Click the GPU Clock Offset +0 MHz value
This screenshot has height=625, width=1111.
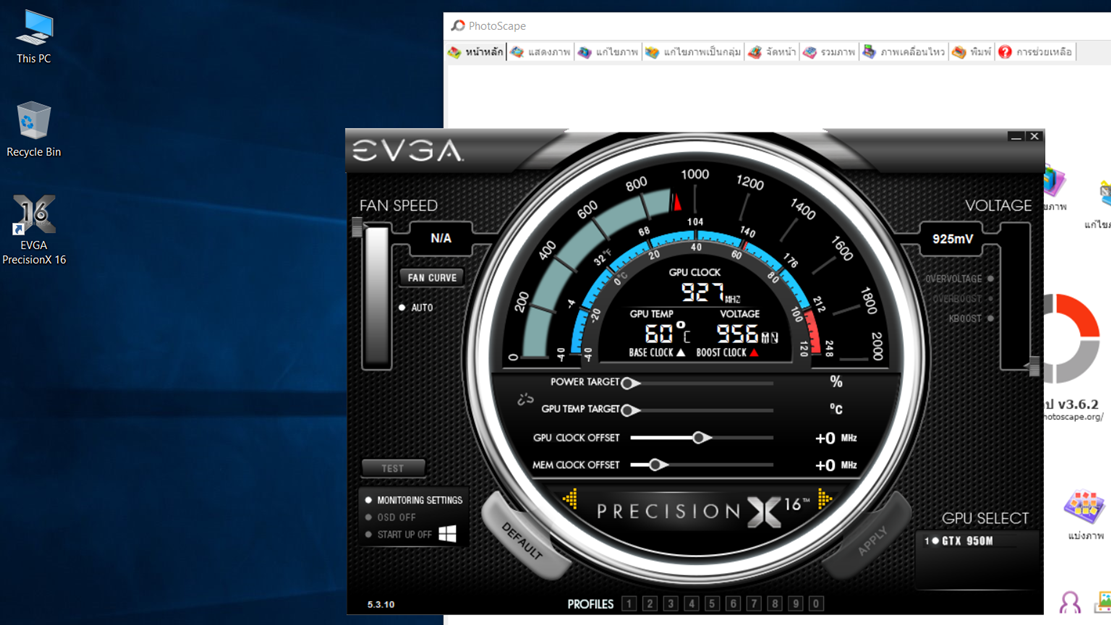coord(836,438)
